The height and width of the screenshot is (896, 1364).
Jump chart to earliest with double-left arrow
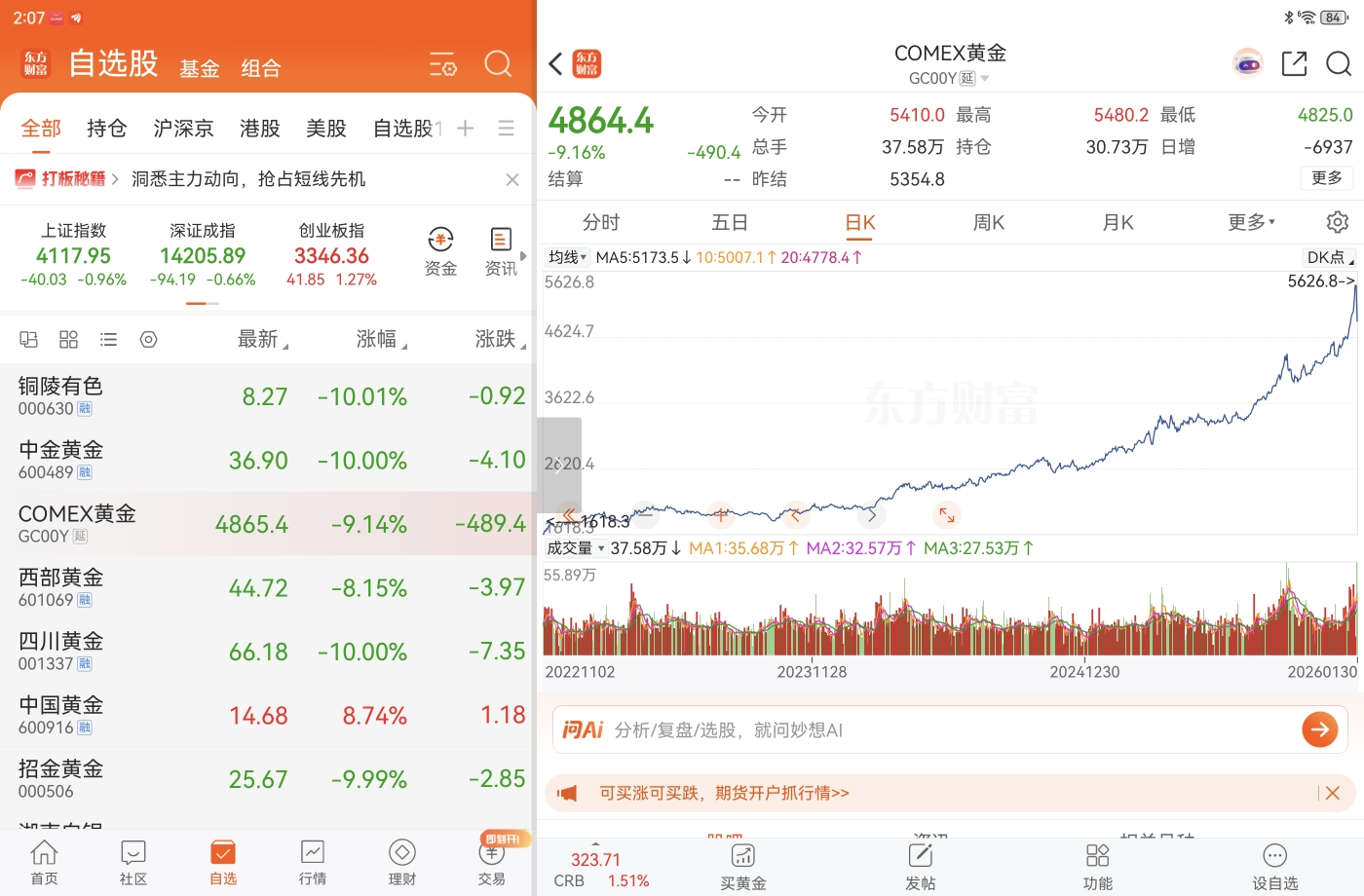(x=570, y=514)
